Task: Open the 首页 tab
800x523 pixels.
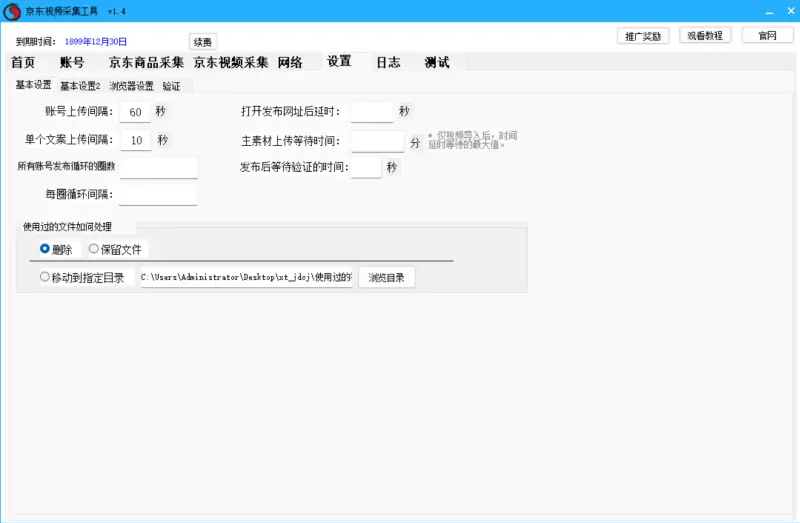Action: tap(23, 62)
